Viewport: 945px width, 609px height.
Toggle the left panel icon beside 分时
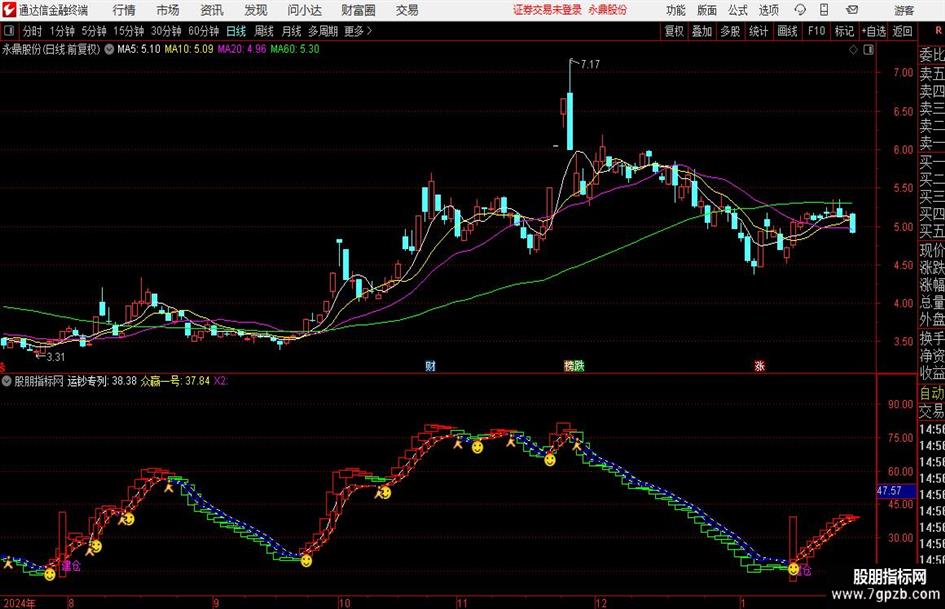(9, 31)
